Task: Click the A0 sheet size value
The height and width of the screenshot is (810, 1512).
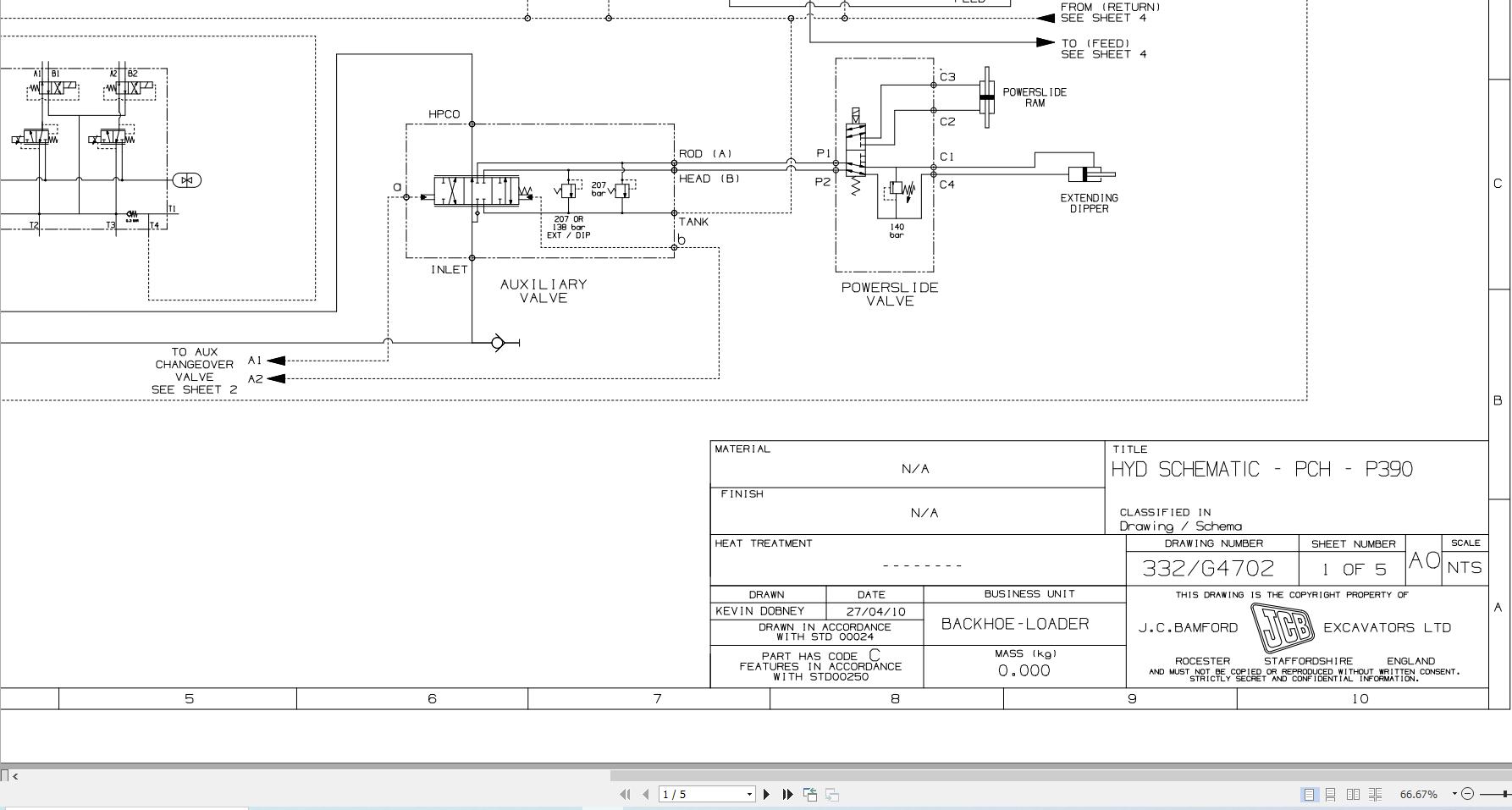Action: click(1424, 559)
